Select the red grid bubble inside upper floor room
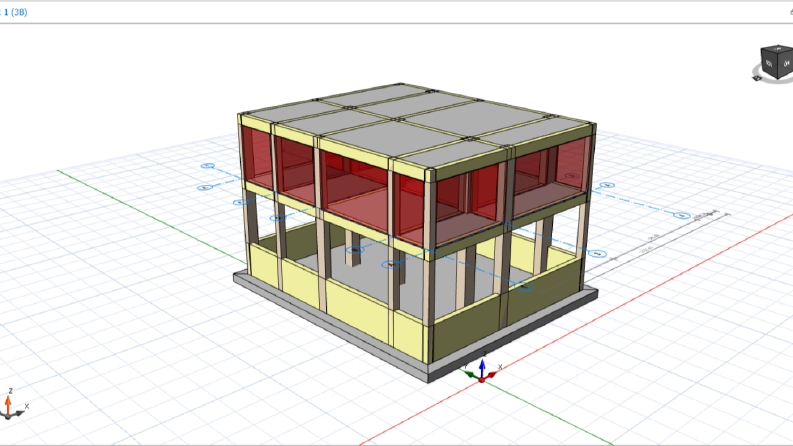Screen dimensions: 793x446 click(572, 176)
